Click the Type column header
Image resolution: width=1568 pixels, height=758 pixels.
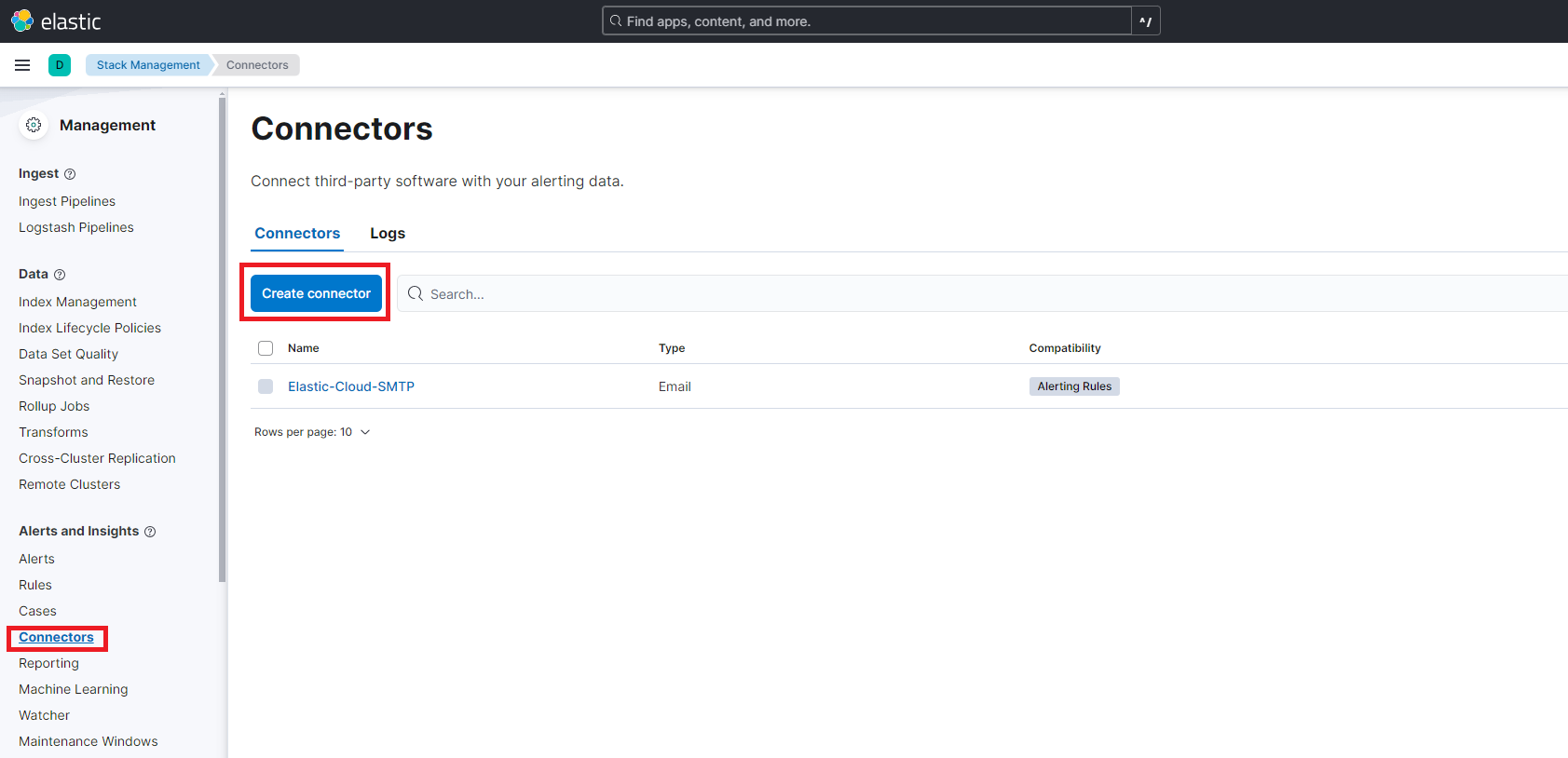pos(672,348)
